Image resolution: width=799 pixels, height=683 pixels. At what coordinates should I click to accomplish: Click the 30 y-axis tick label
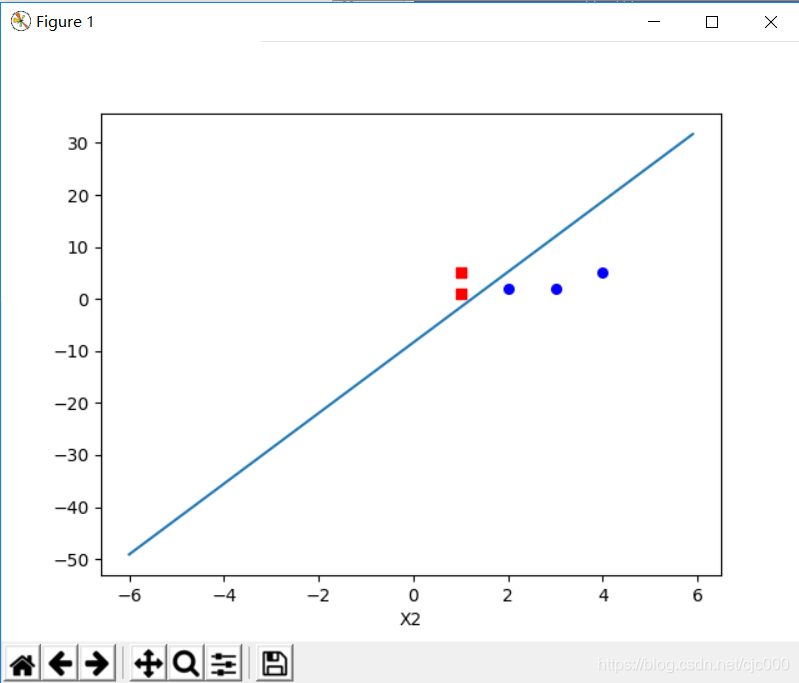point(77,144)
